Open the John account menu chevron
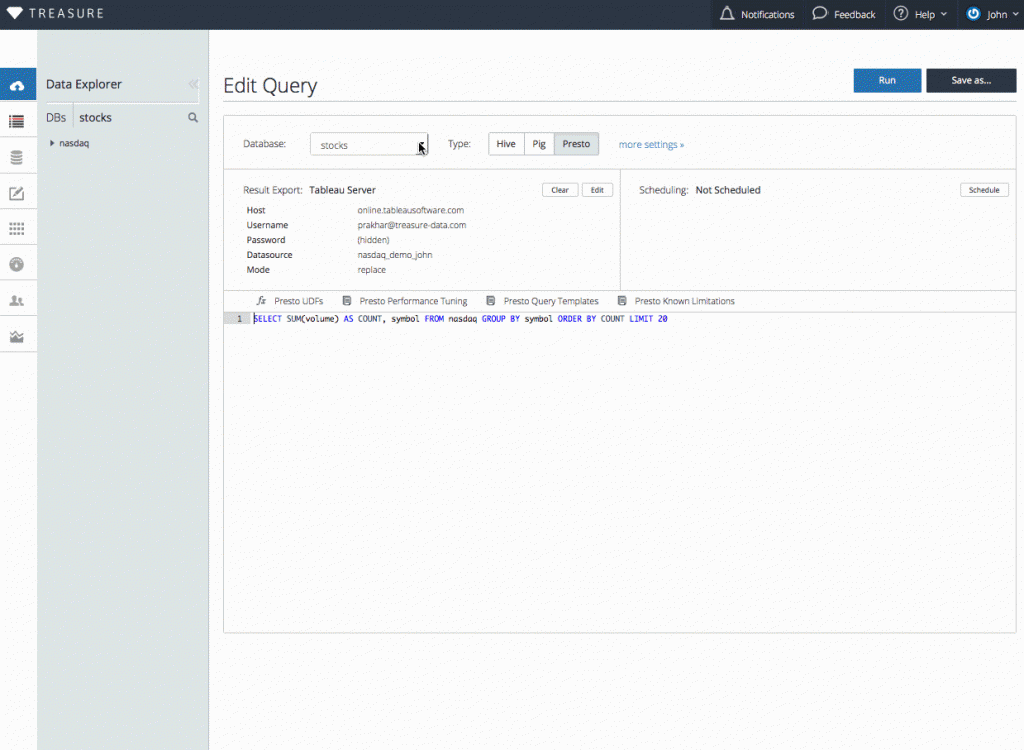 [1016, 14]
